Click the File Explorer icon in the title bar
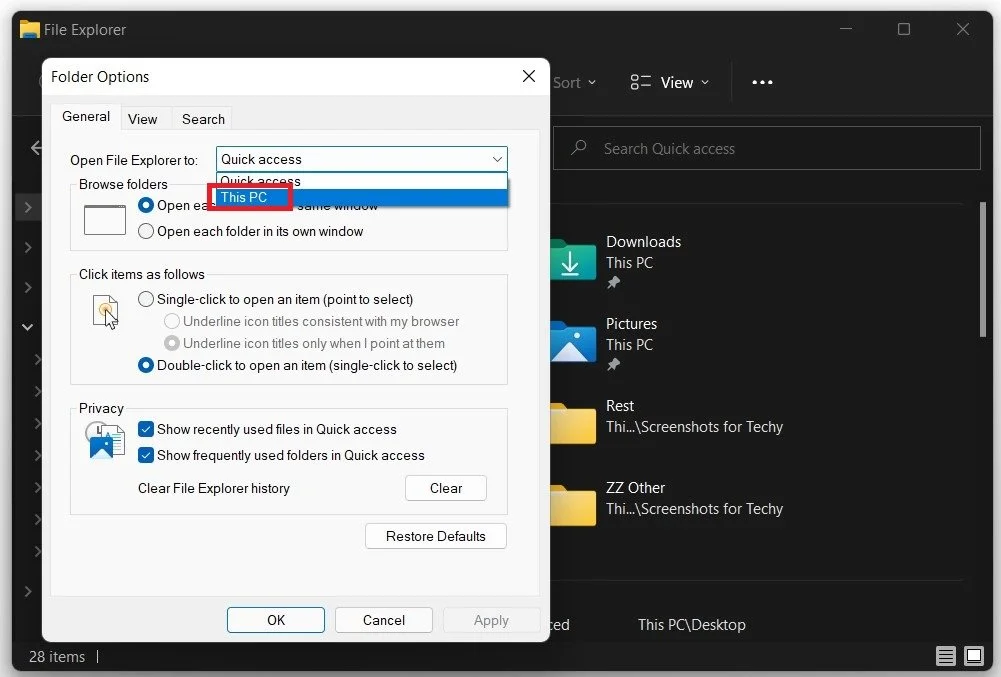The width and height of the screenshot is (1001, 677). click(28, 29)
